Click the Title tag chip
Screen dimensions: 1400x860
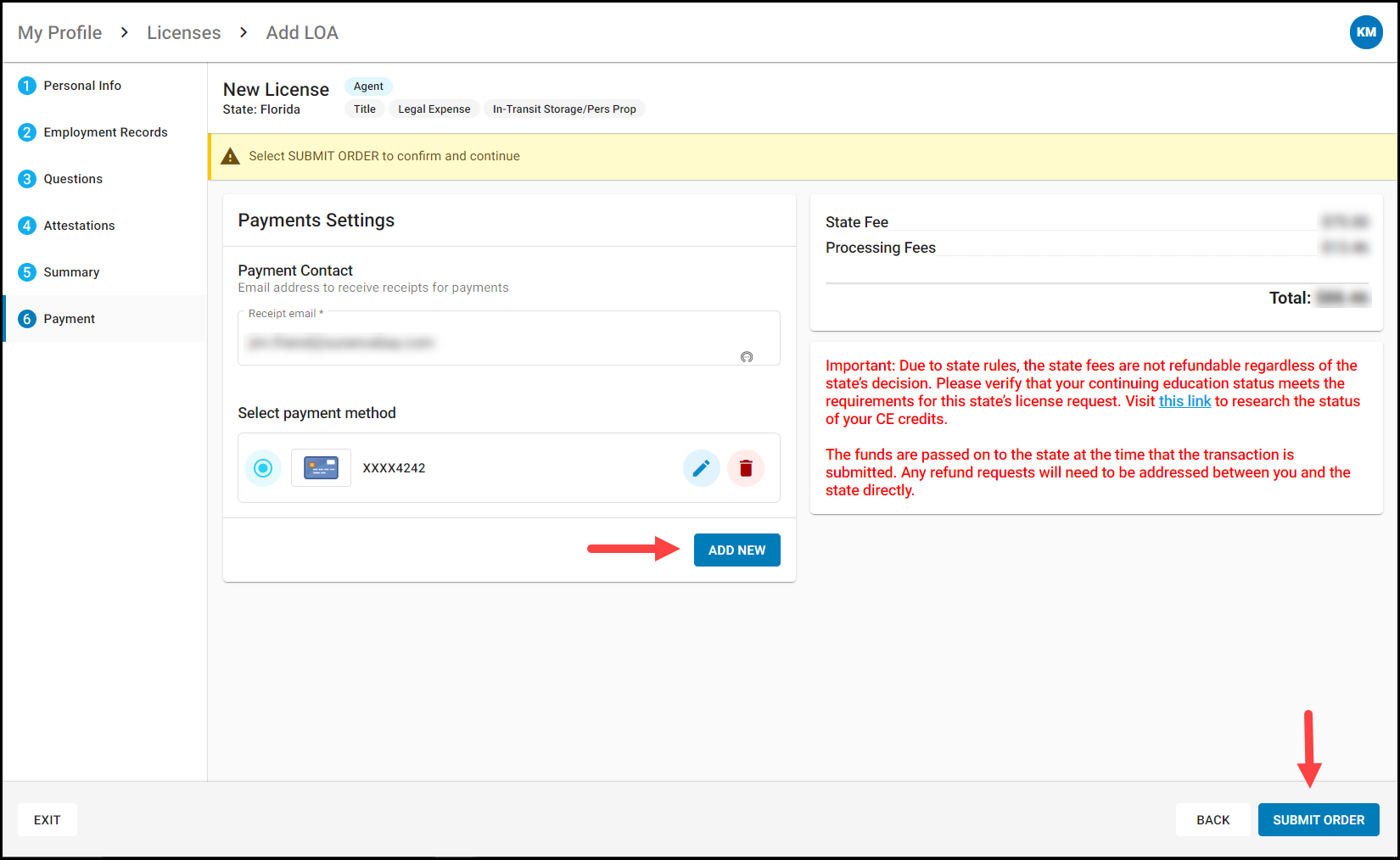[365, 109]
